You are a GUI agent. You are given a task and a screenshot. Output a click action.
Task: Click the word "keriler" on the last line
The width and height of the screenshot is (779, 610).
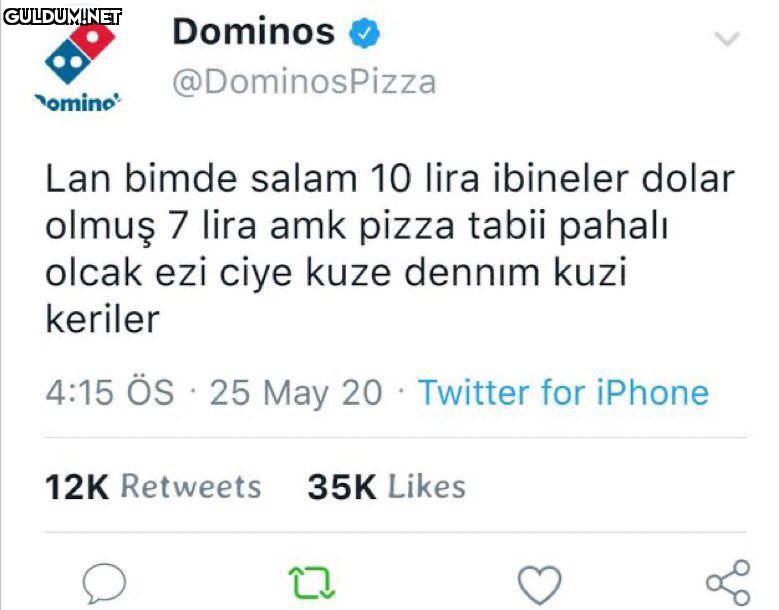point(103,319)
